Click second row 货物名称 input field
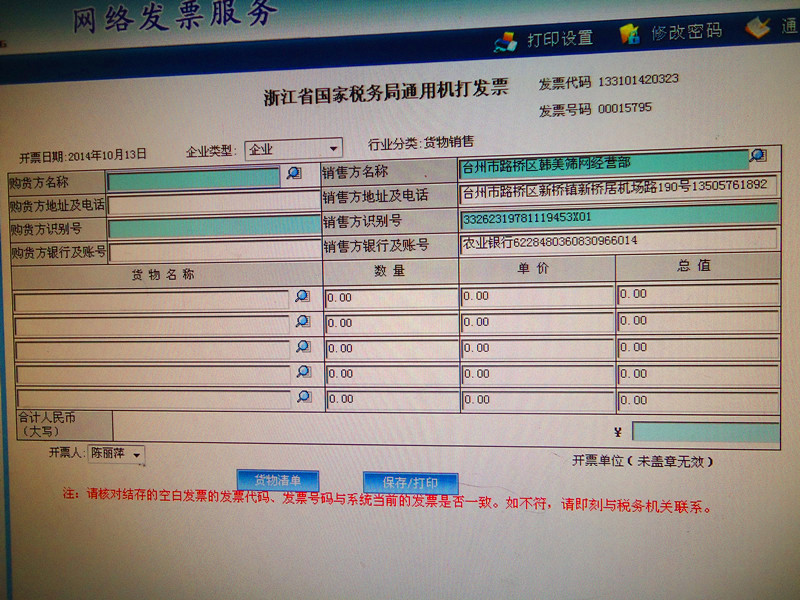Viewport: 800px width, 600px height. pos(153,327)
